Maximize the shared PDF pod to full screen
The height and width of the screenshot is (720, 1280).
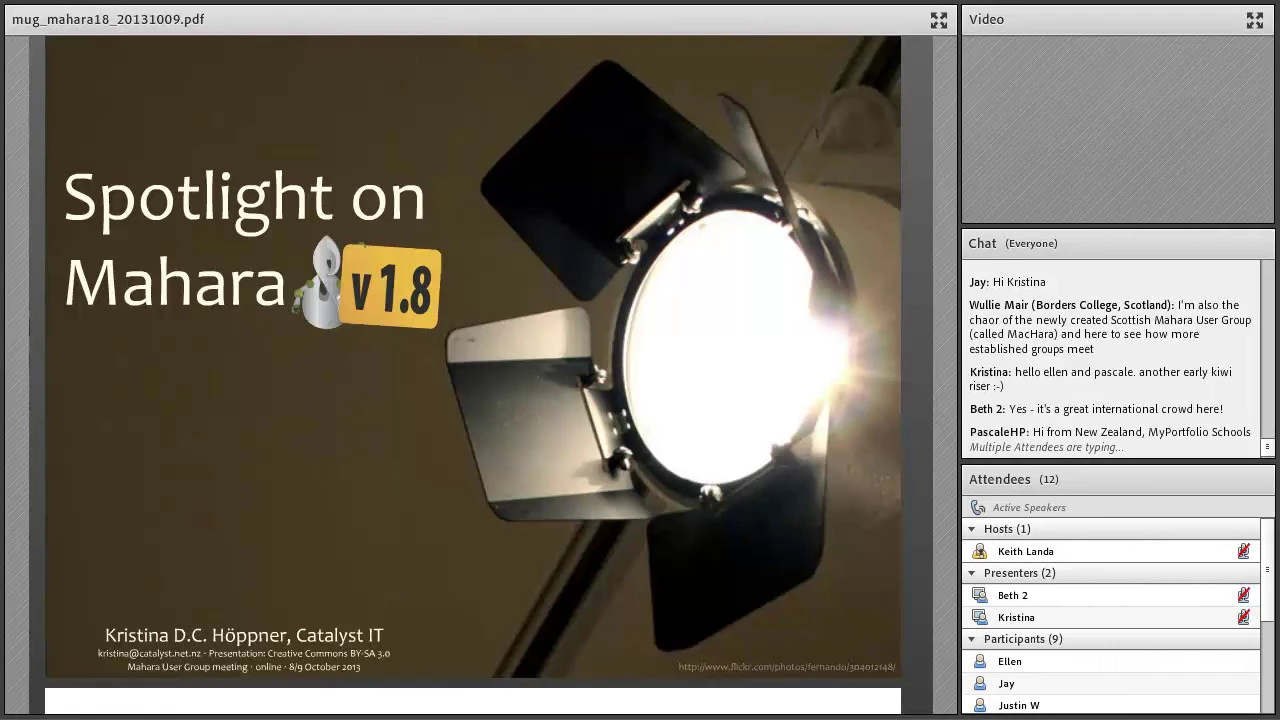(938, 20)
